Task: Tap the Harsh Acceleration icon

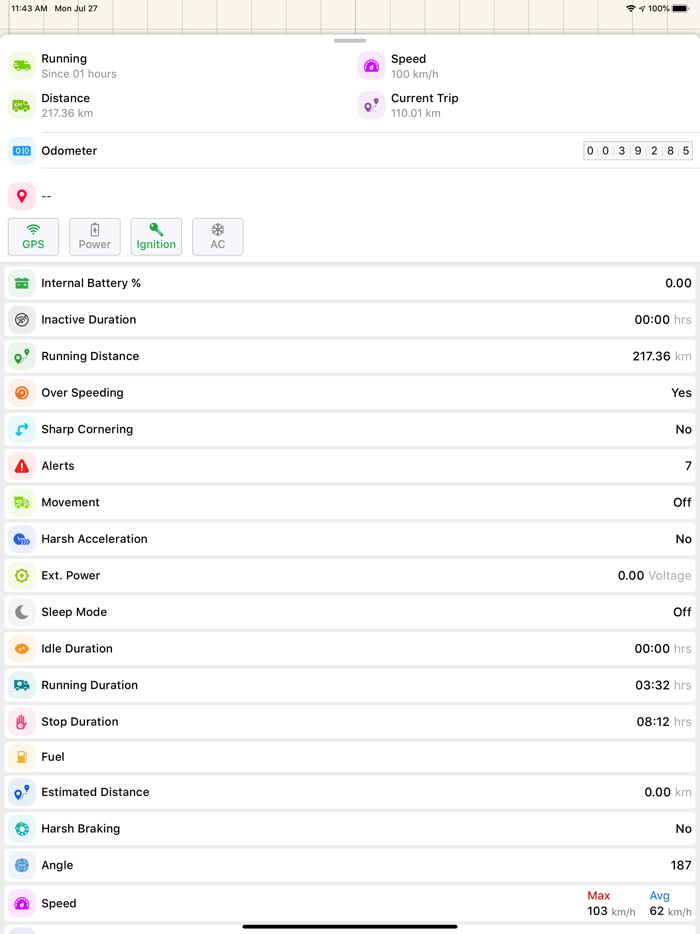Action: coord(22,539)
